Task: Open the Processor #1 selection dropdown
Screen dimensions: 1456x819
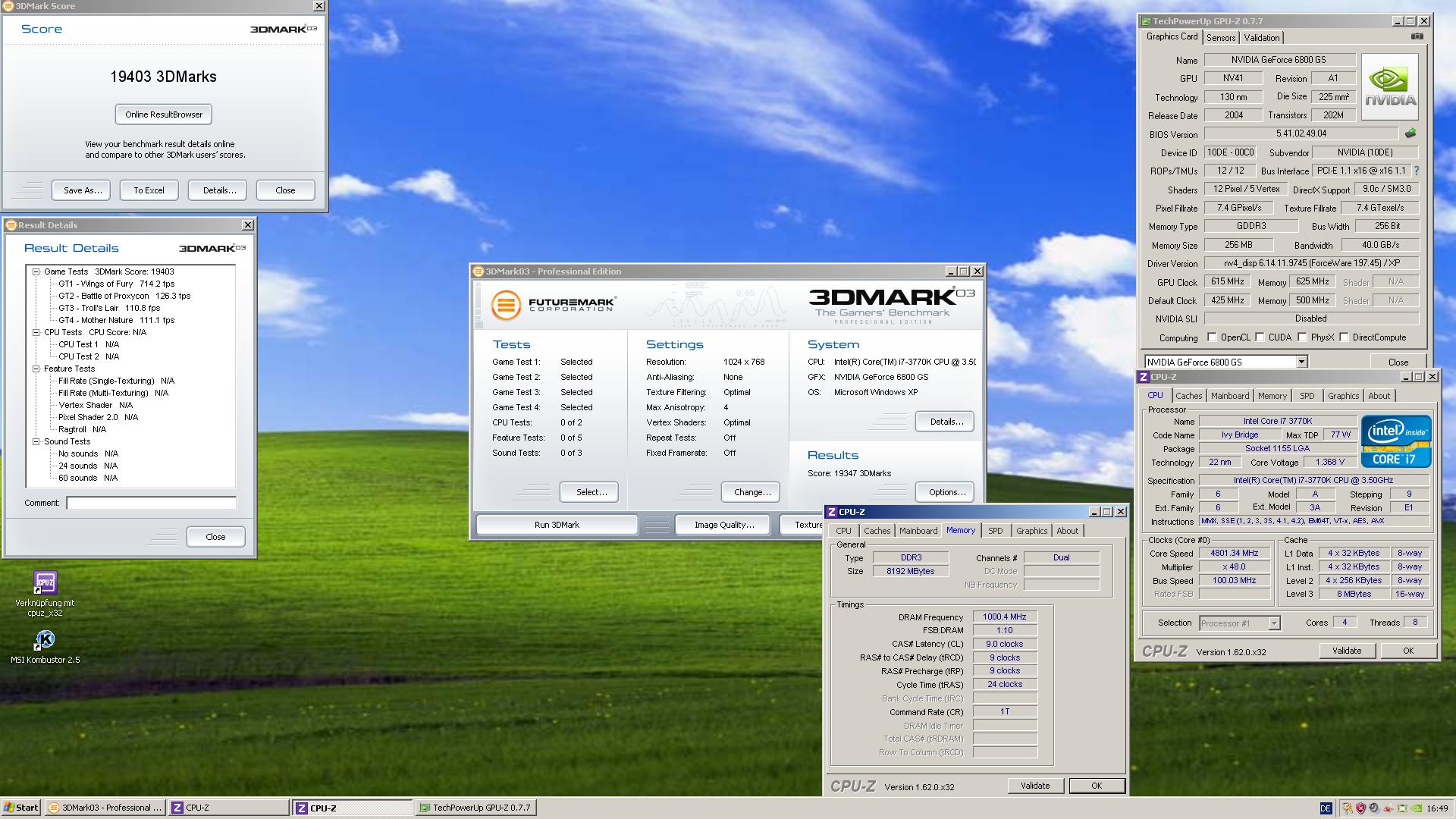Action: click(1274, 623)
